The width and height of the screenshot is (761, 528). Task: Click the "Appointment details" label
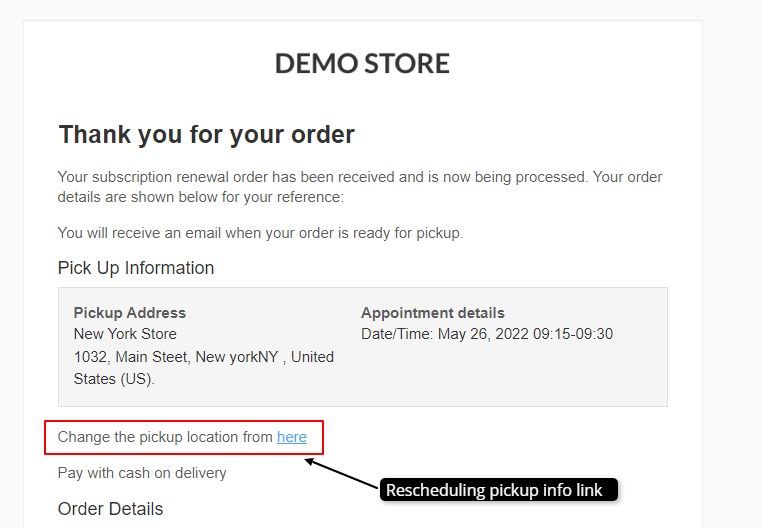pyautogui.click(x=433, y=313)
